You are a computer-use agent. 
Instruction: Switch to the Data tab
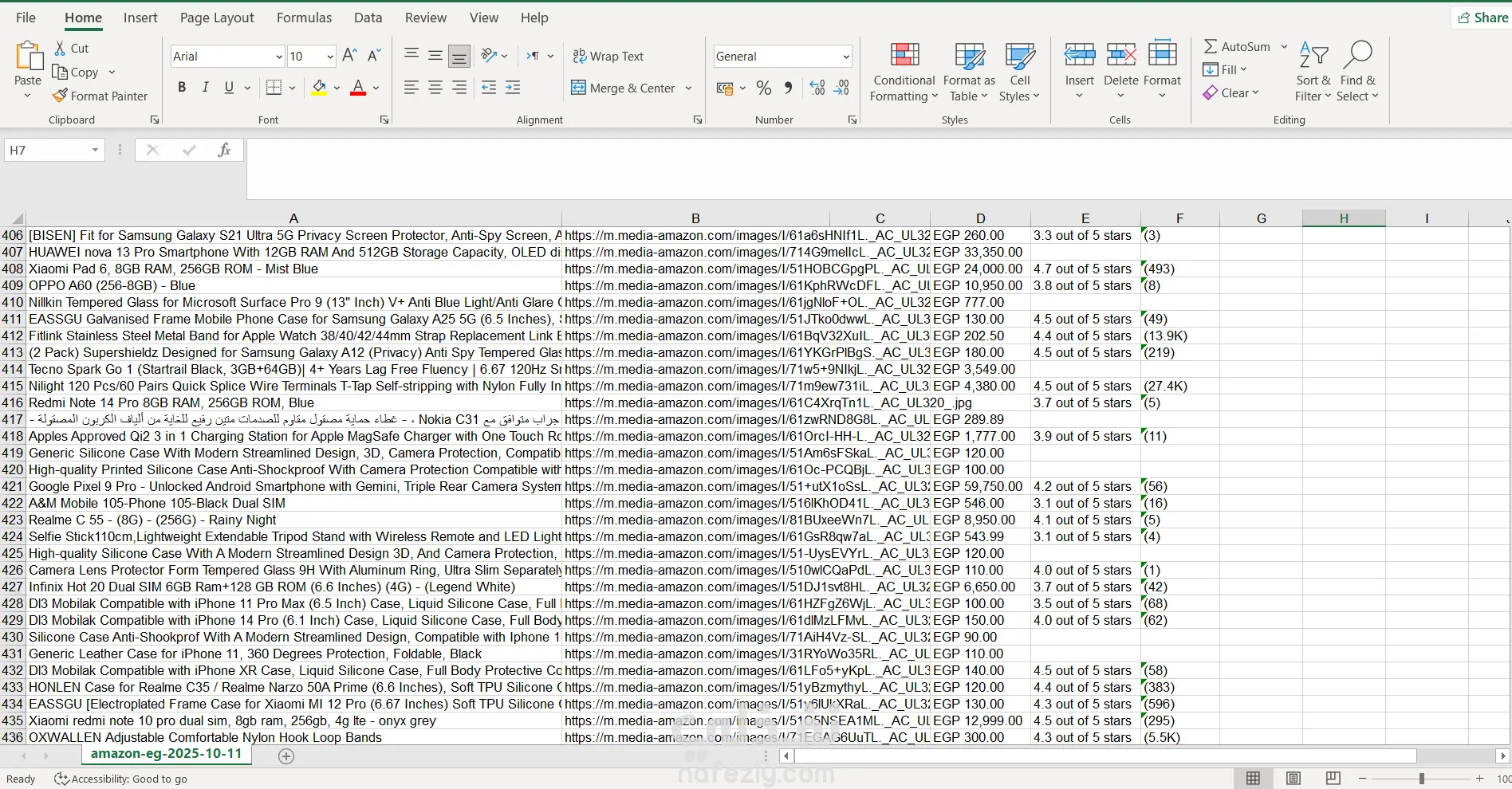tap(368, 18)
